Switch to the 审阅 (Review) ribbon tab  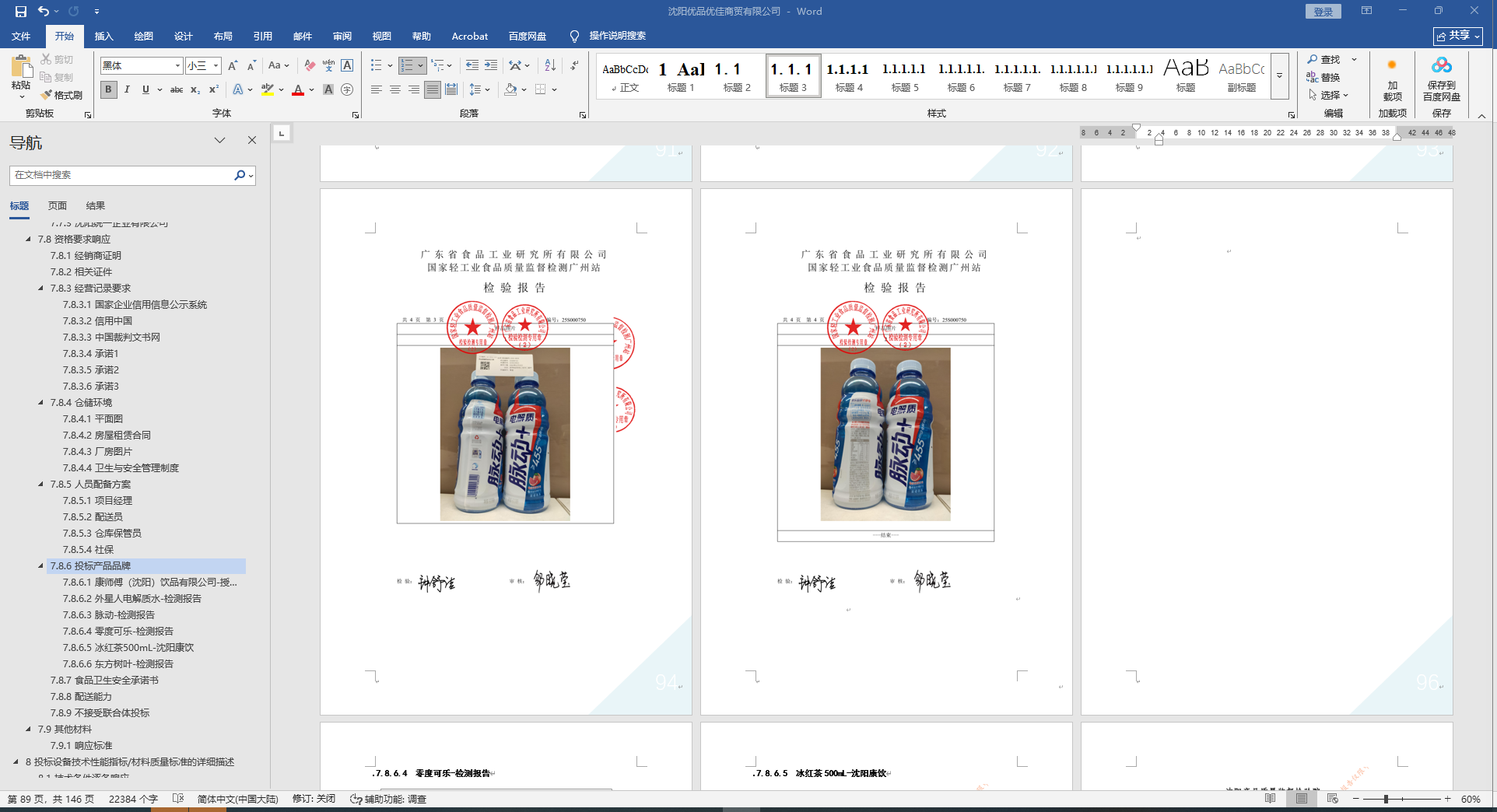tap(342, 37)
